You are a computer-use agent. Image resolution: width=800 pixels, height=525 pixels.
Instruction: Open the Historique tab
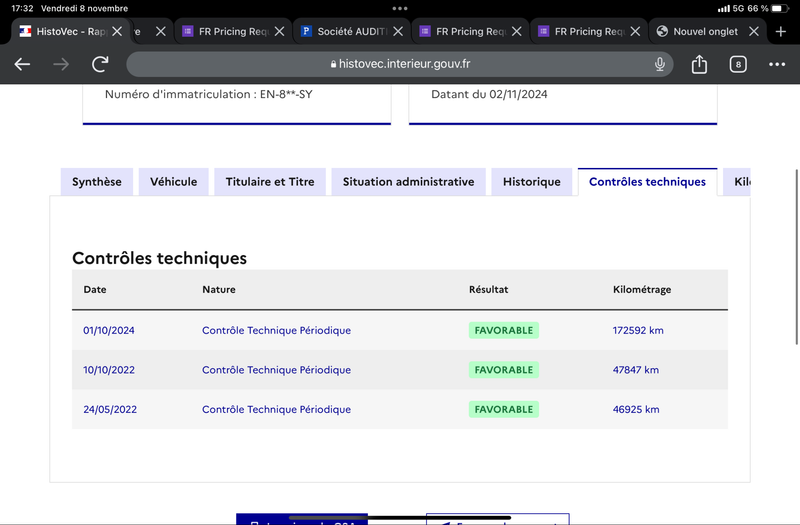(532, 182)
